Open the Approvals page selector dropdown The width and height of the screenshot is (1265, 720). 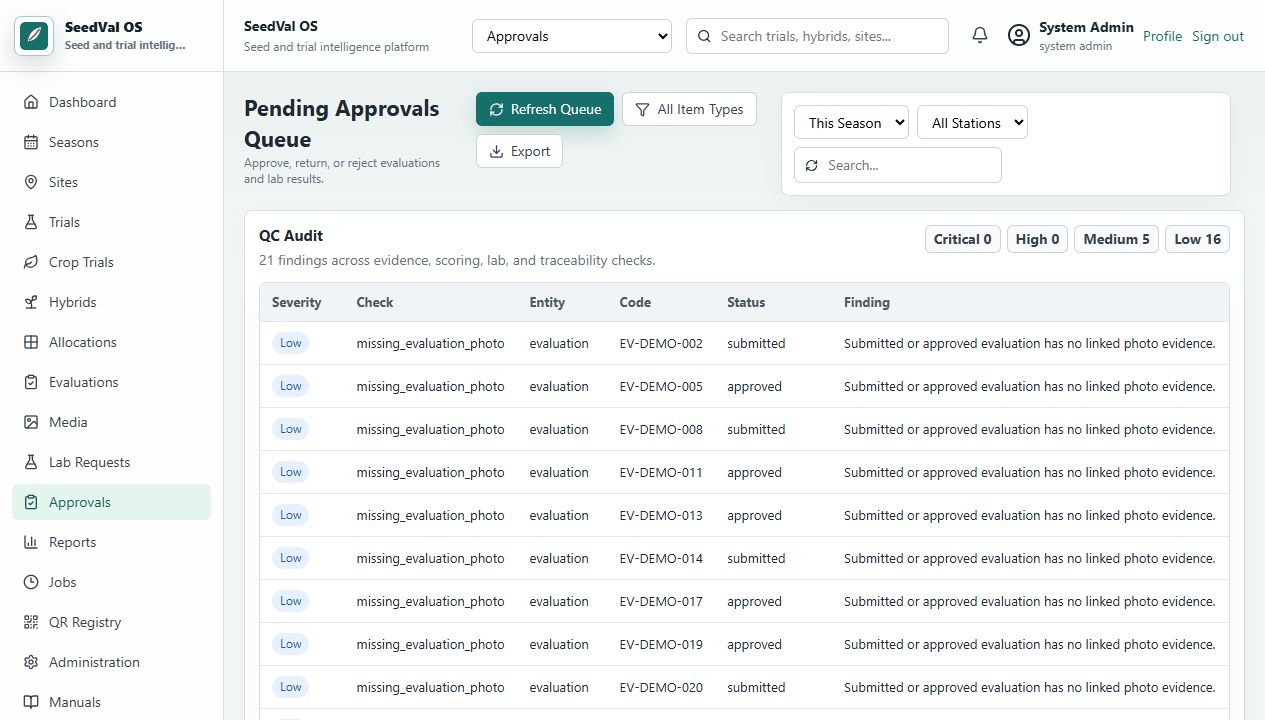[572, 36]
